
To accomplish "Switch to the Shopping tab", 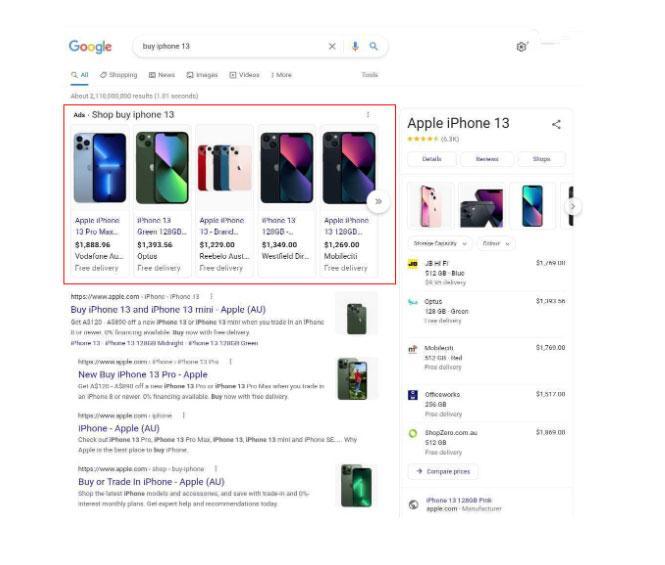I will (119, 75).
